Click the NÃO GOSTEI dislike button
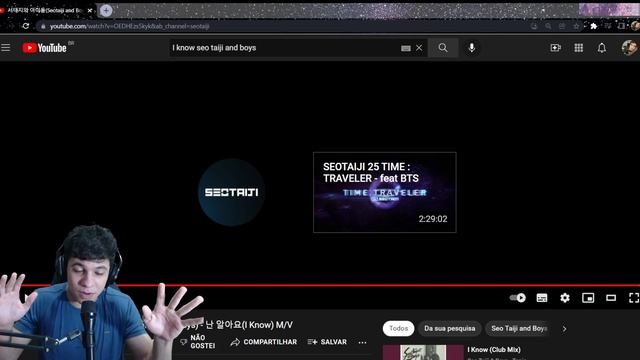Image resolution: width=640 pixels, height=360 pixels. tap(198, 342)
